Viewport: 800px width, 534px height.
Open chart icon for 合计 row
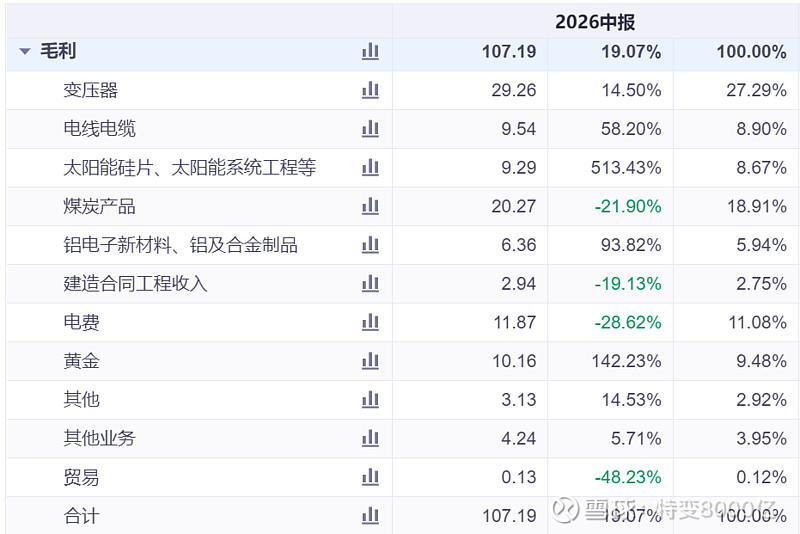370,516
